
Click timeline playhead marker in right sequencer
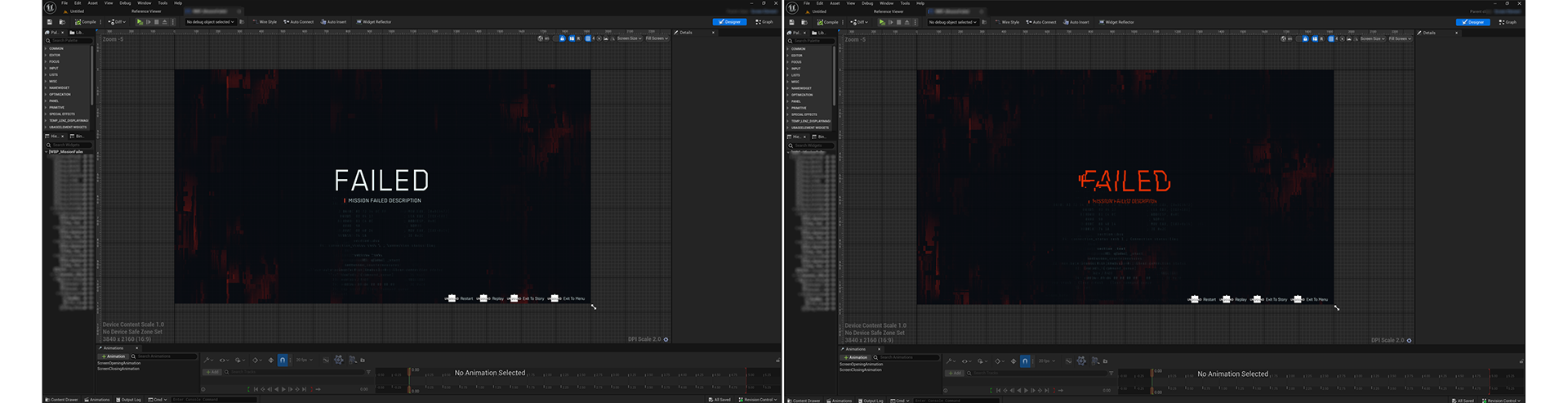pos(1152,371)
